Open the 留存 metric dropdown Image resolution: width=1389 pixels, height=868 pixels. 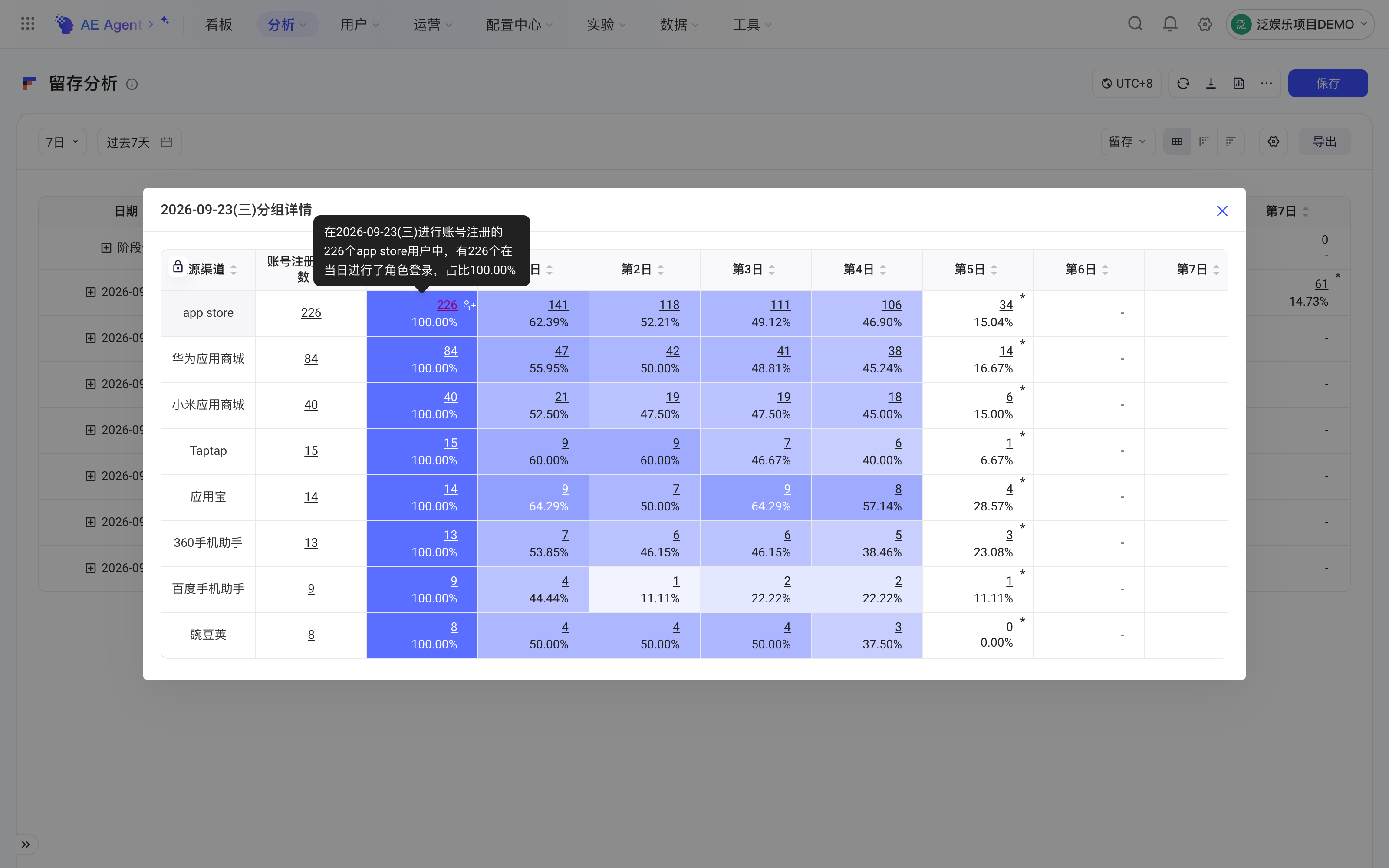pos(1128,142)
